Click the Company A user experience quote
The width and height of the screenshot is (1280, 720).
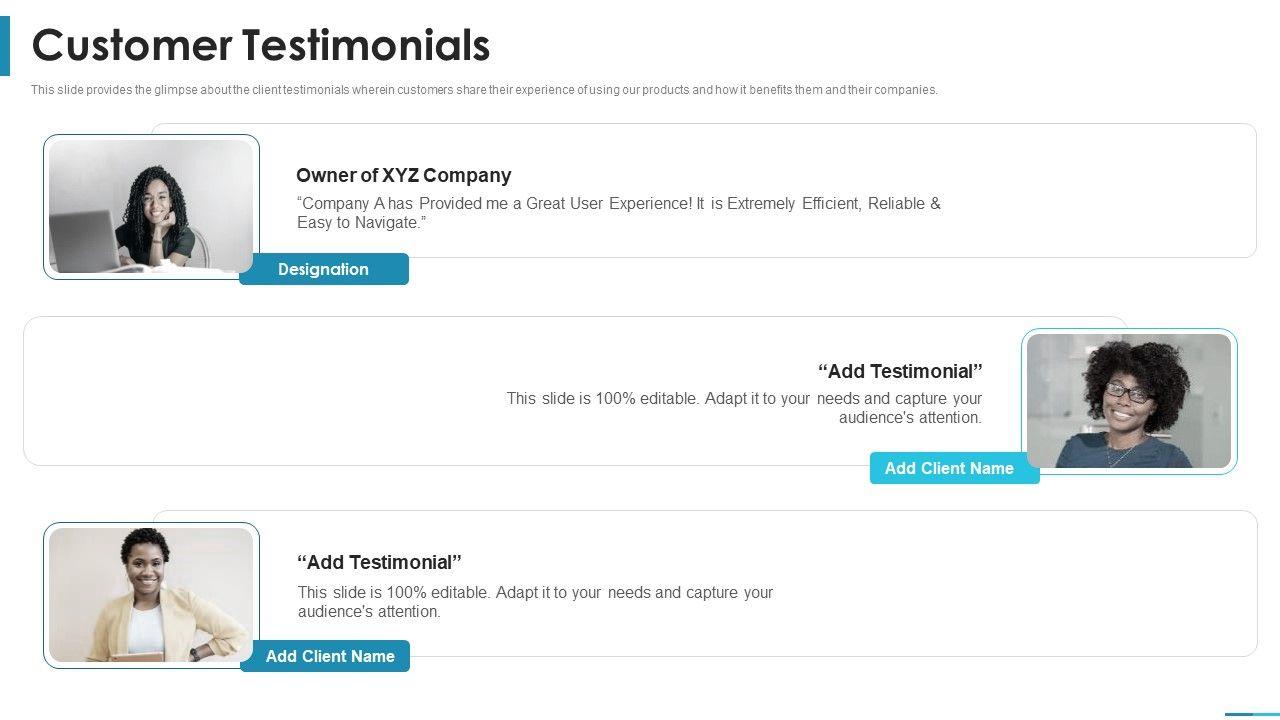[618, 213]
